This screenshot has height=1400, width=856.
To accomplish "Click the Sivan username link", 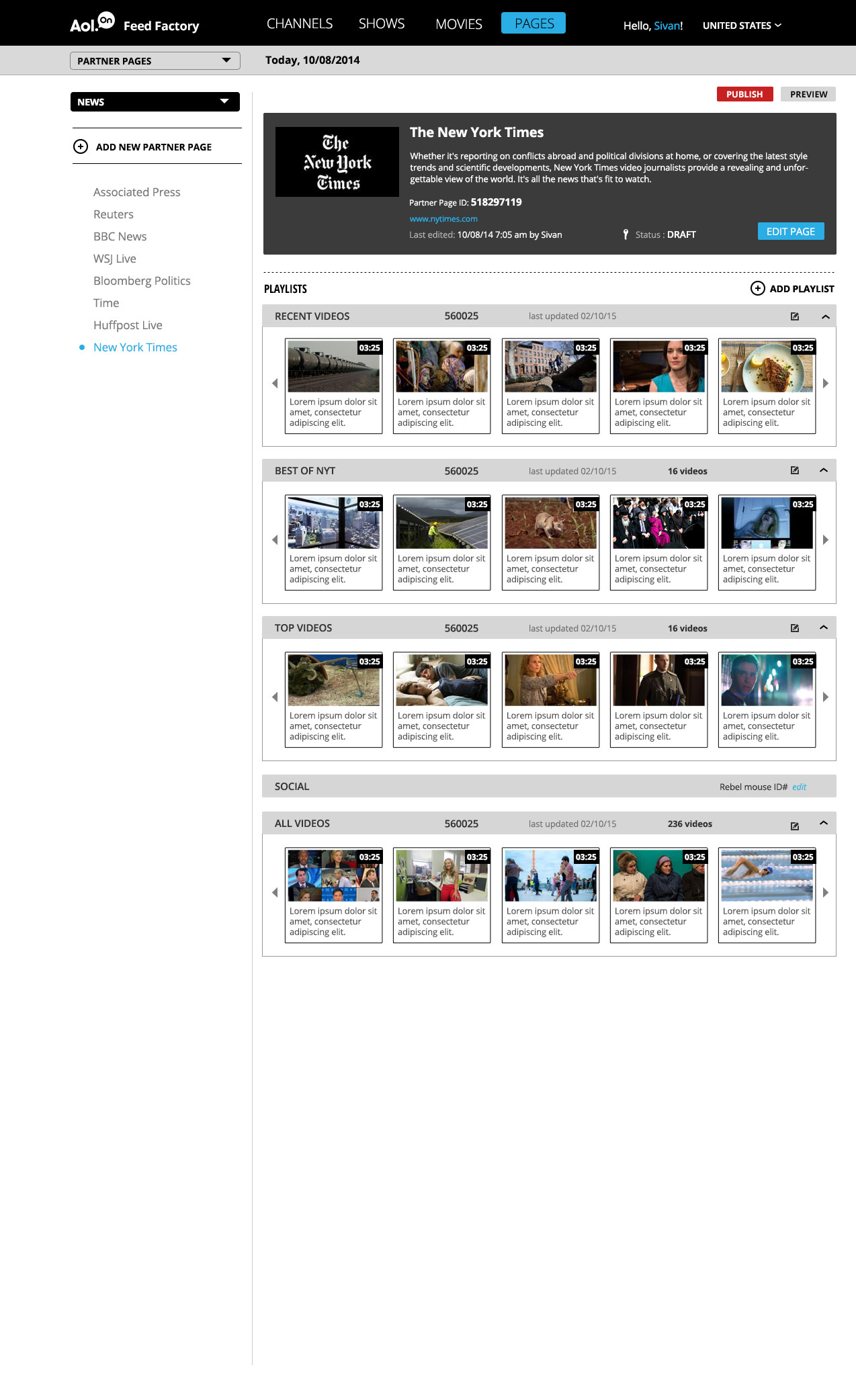I will pyautogui.click(x=667, y=26).
